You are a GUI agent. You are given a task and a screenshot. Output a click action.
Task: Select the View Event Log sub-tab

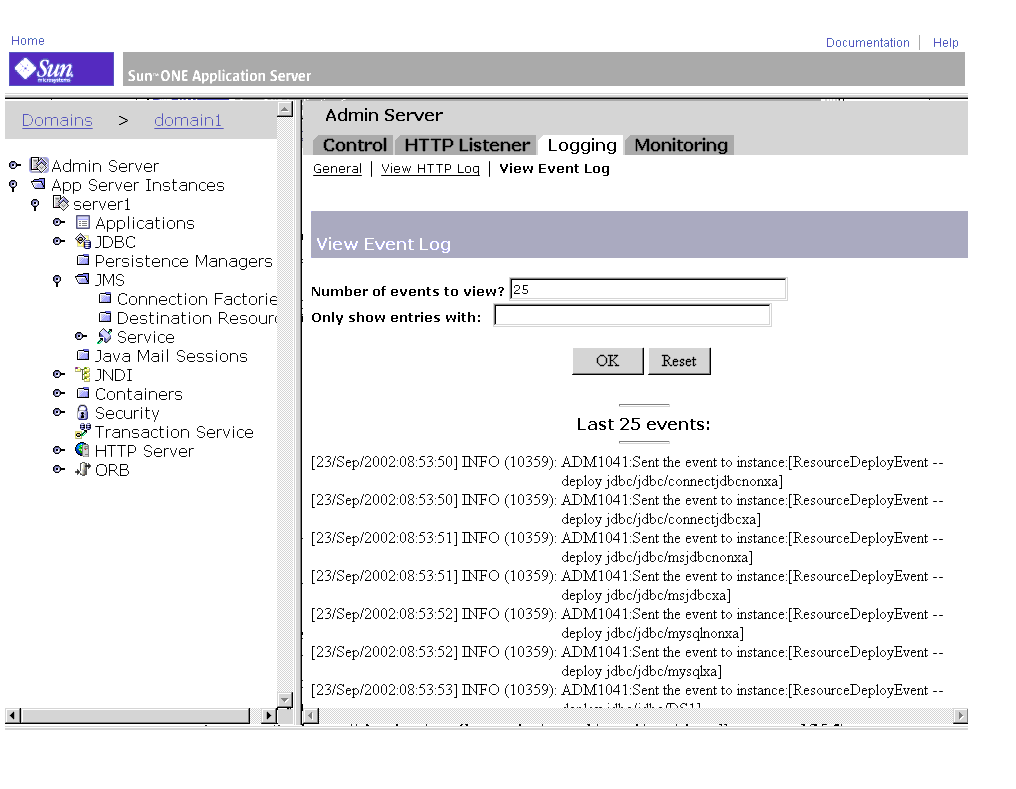[554, 168]
